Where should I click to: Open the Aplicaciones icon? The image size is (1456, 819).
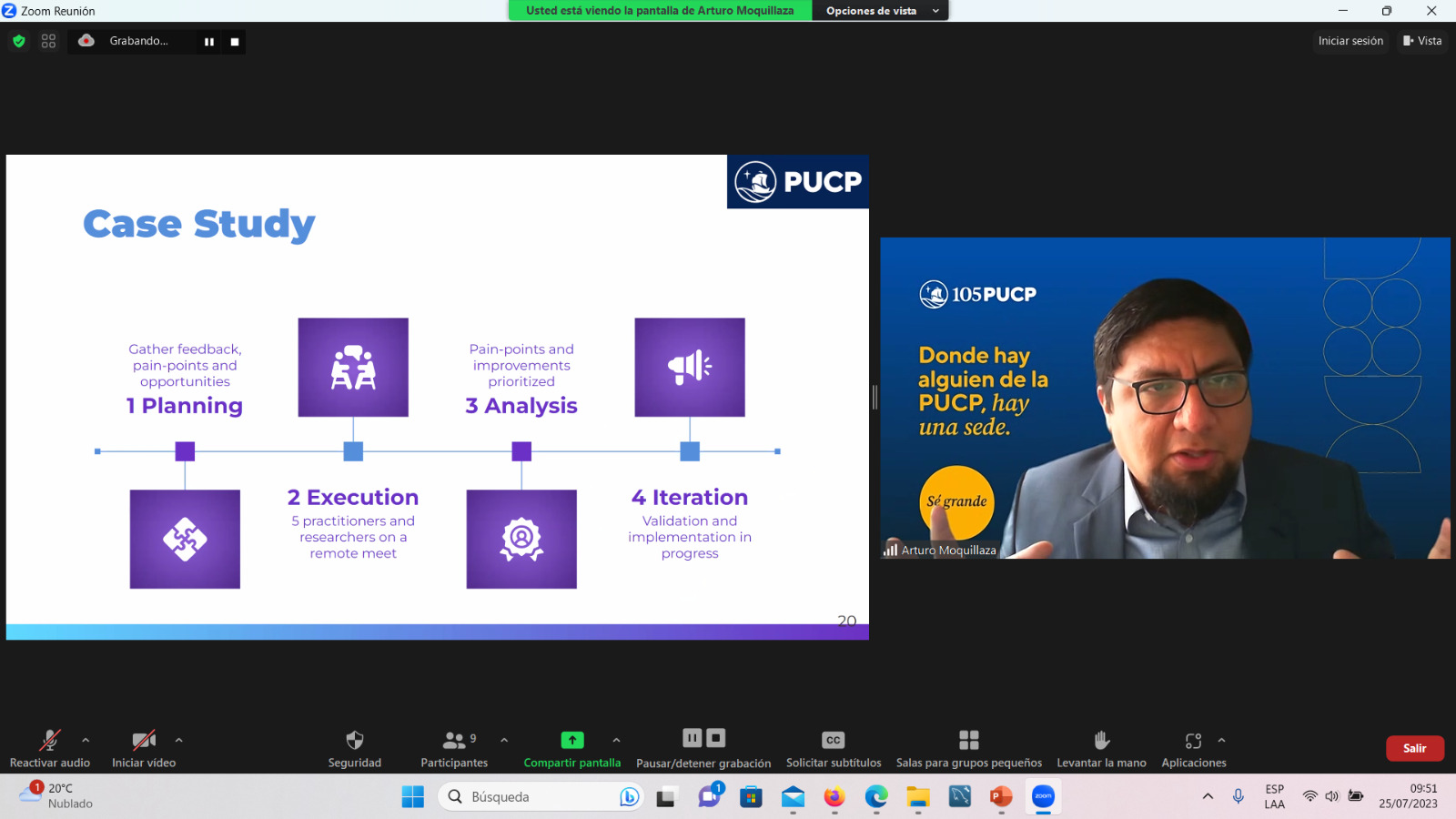[x=1193, y=741]
